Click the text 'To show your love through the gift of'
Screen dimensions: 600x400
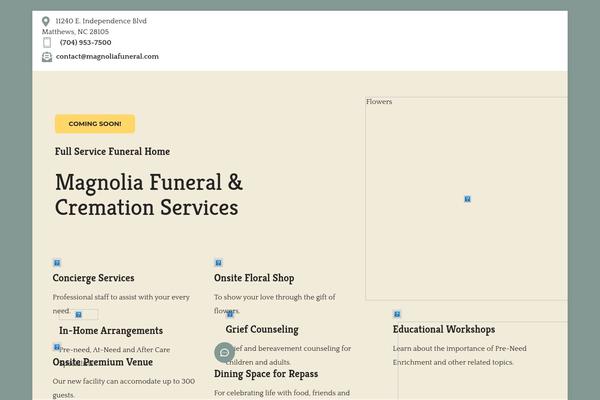pos(275,297)
